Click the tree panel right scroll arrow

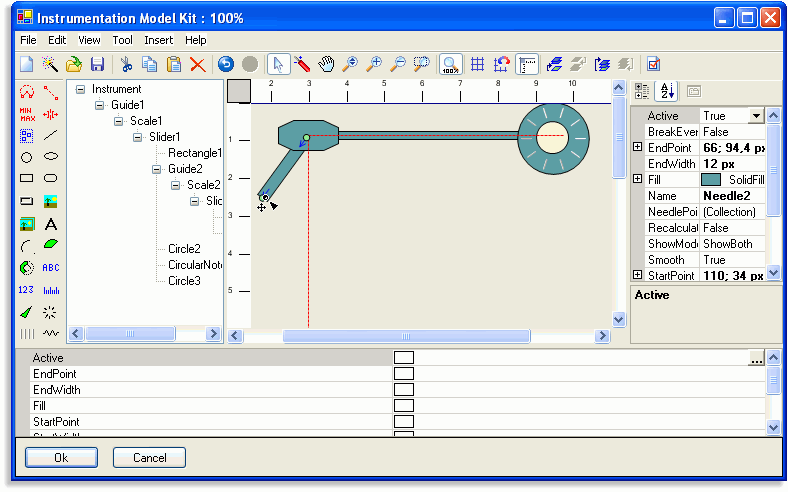click(213, 333)
